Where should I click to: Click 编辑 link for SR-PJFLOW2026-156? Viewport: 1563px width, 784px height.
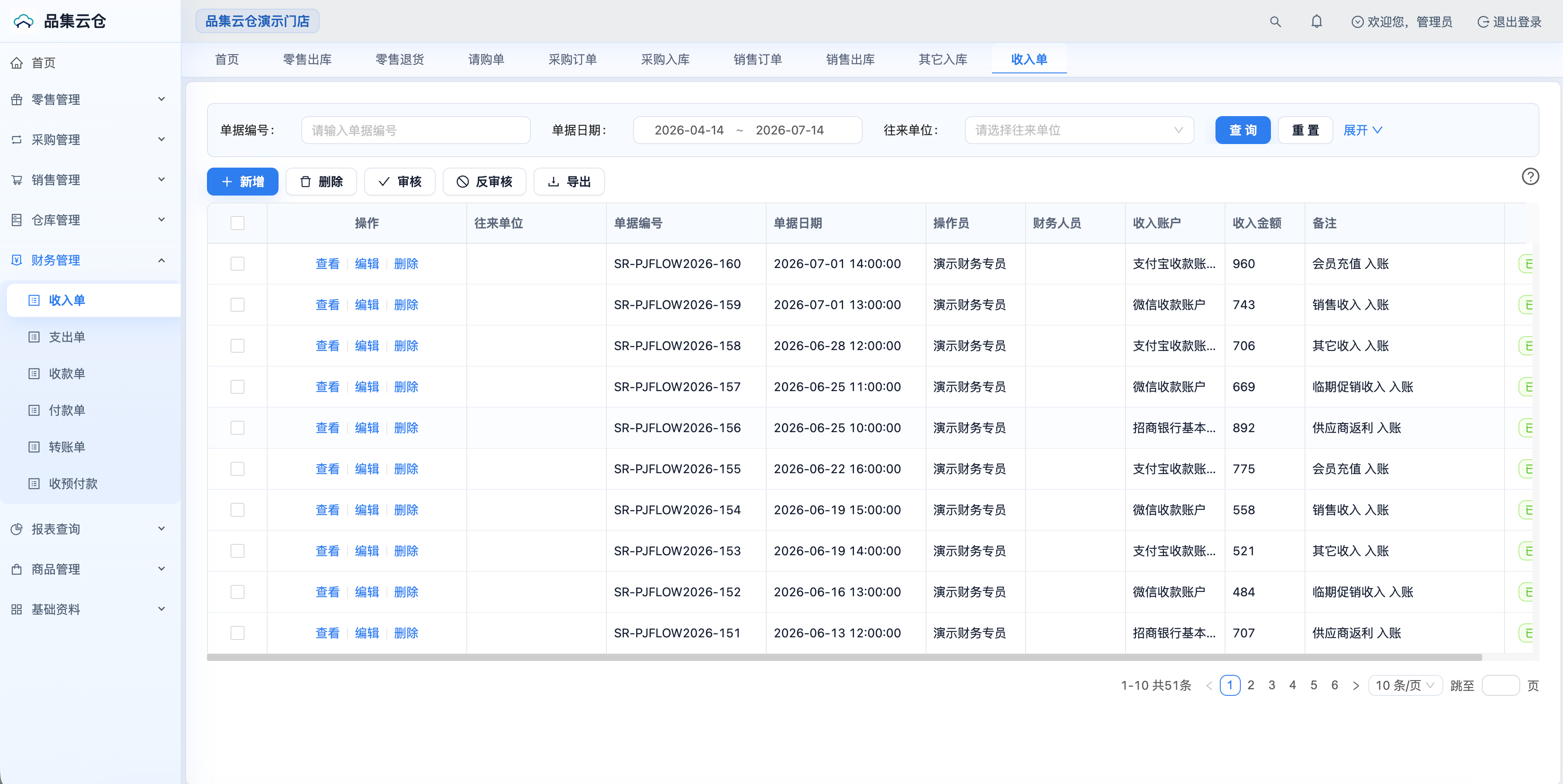coord(367,428)
